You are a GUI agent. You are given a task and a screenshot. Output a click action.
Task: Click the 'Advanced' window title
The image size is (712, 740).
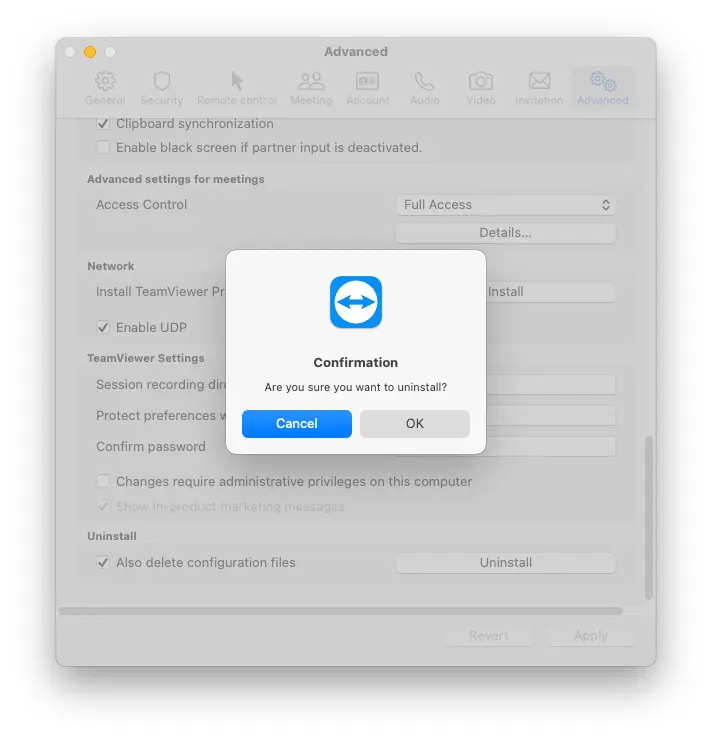356,51
